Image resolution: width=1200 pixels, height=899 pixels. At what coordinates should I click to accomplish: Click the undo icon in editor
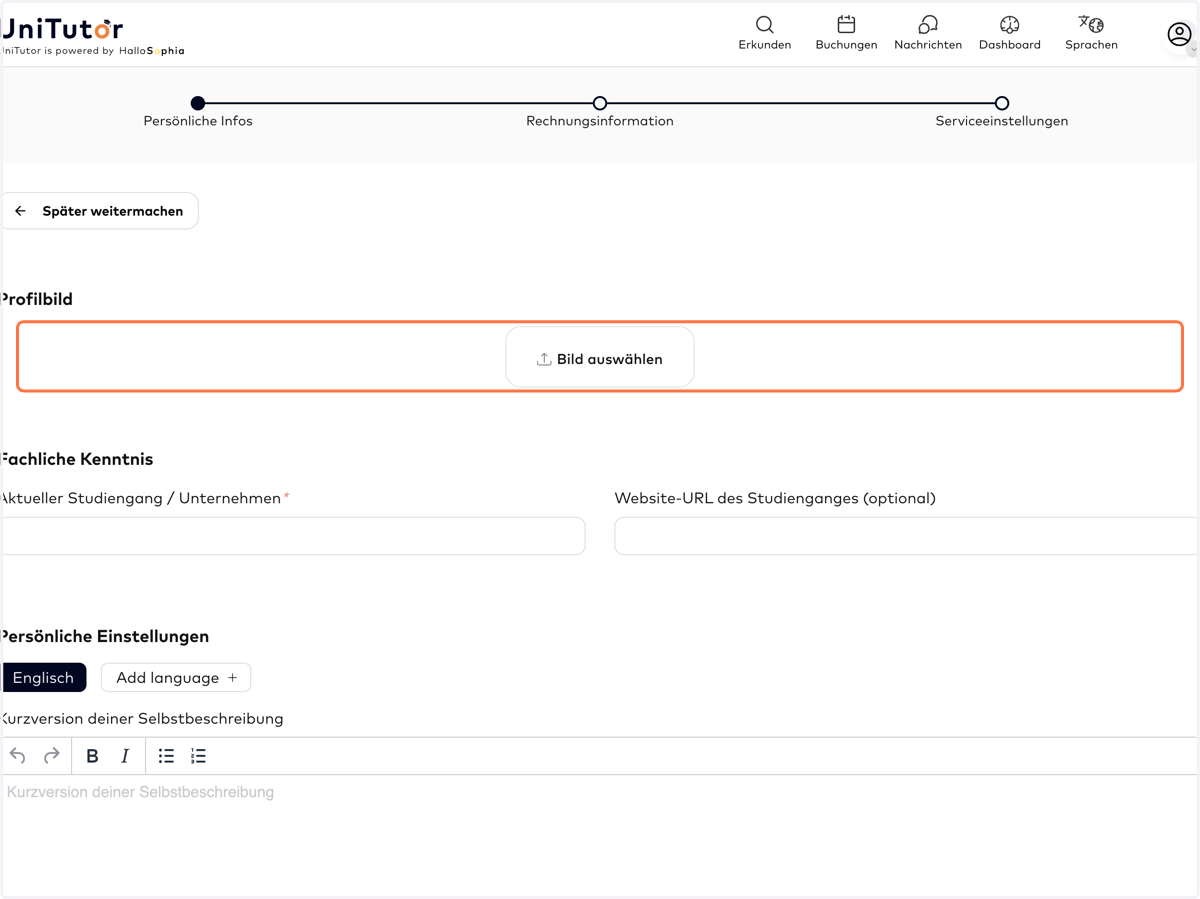point(18,756)
